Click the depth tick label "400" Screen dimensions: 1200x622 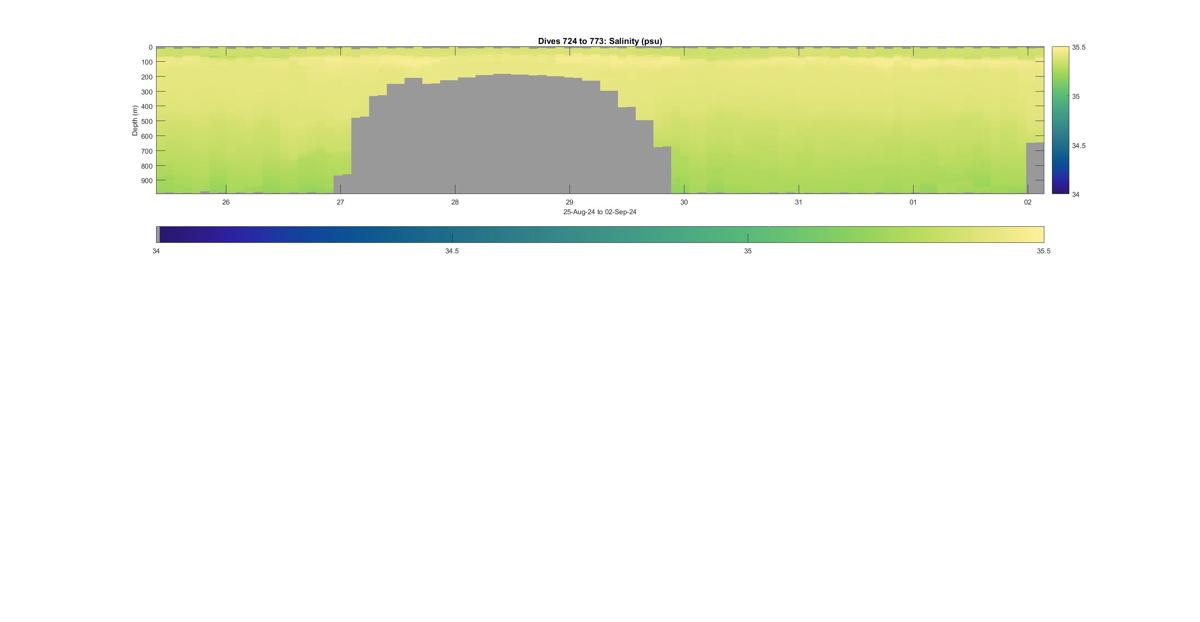[x=146, y=107]
